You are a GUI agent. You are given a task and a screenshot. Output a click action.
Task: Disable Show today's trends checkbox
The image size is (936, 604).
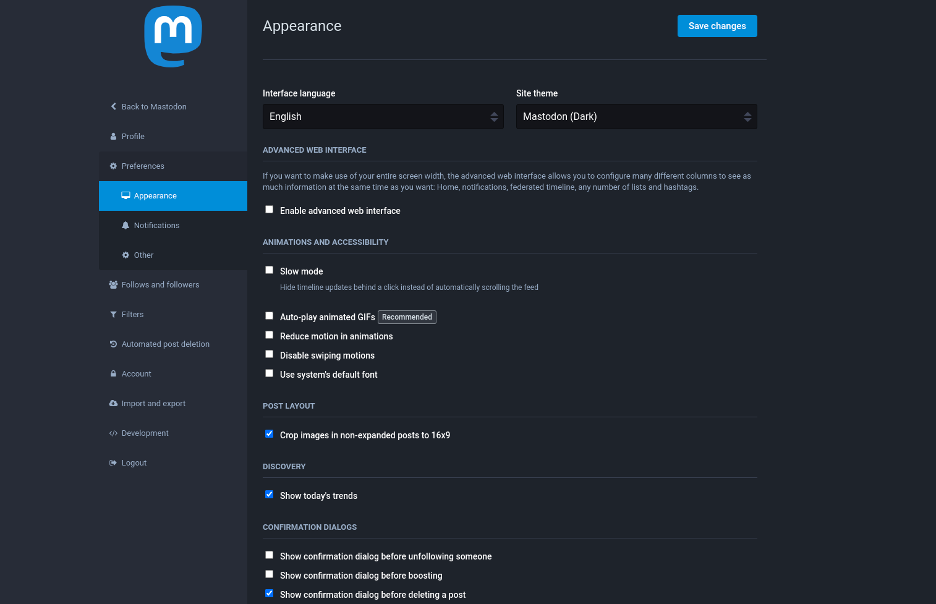pos(269,494)
